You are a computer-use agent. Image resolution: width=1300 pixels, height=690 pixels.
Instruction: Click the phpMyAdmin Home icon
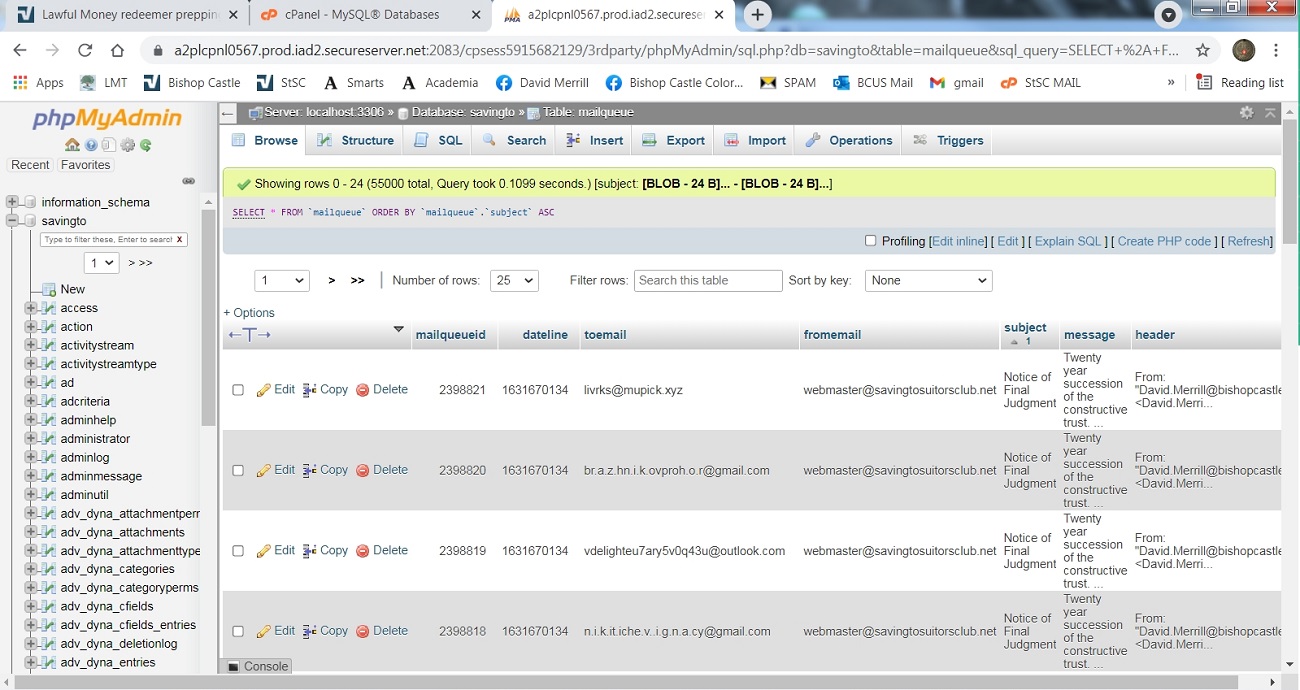tap(72, 145)
